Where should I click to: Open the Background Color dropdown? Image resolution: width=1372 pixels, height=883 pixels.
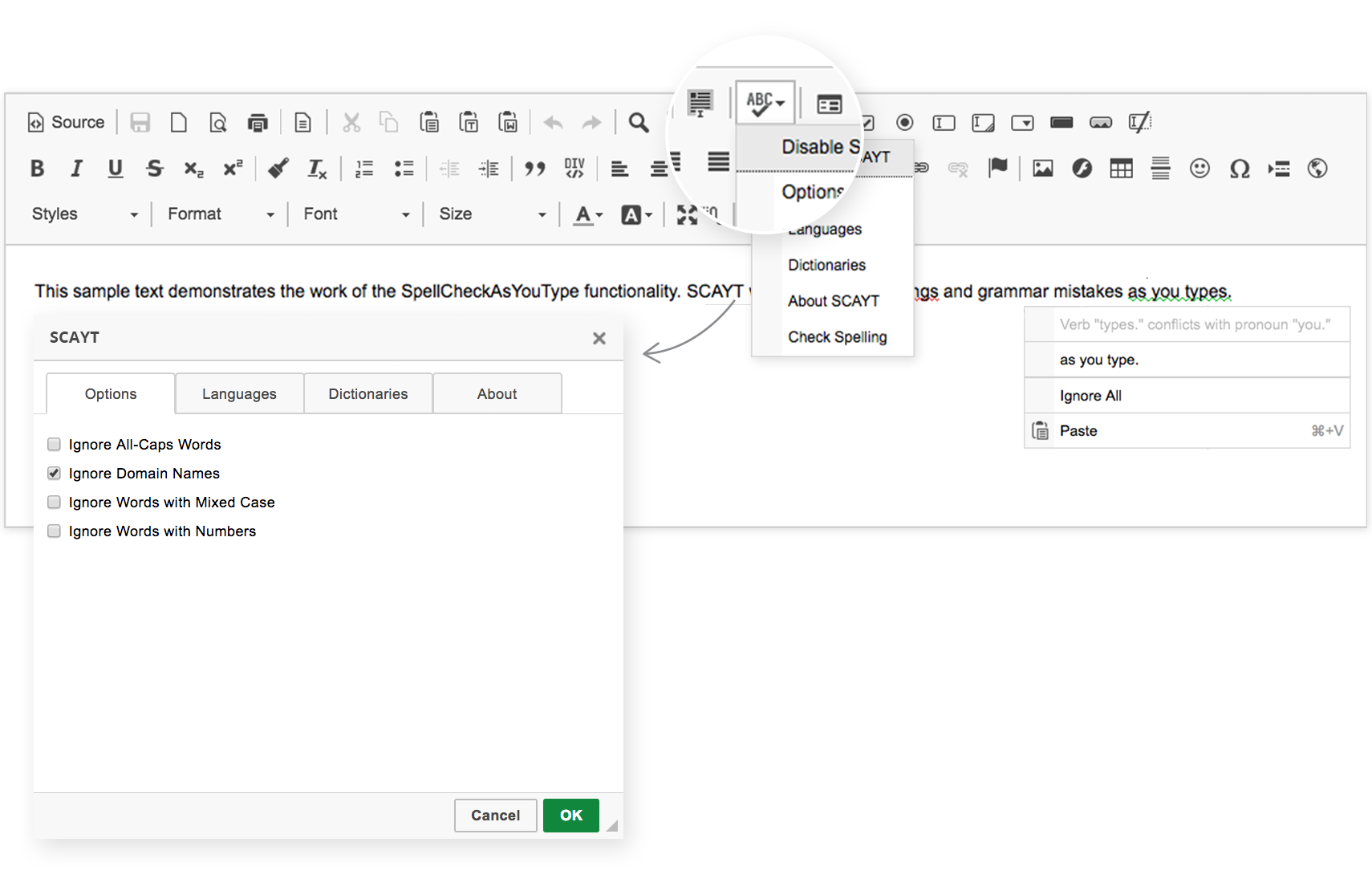637,214
